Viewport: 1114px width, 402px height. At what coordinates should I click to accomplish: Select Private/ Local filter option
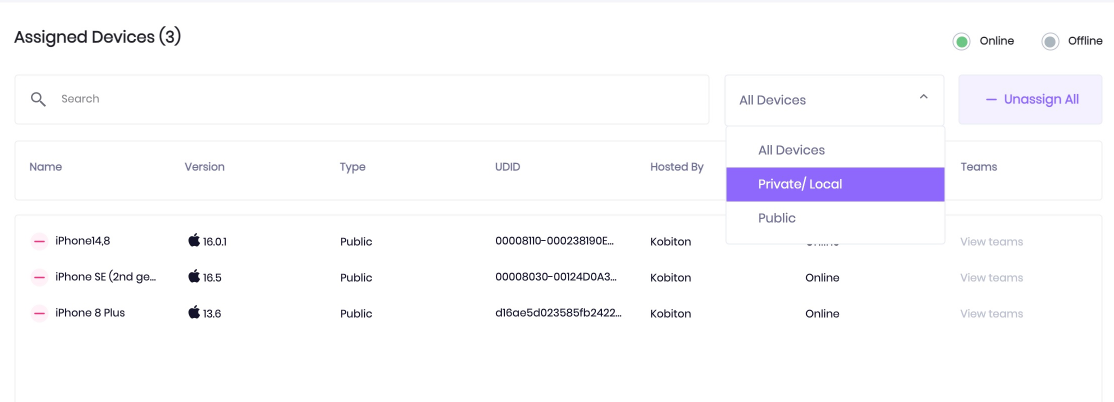(x=835, y=185)
